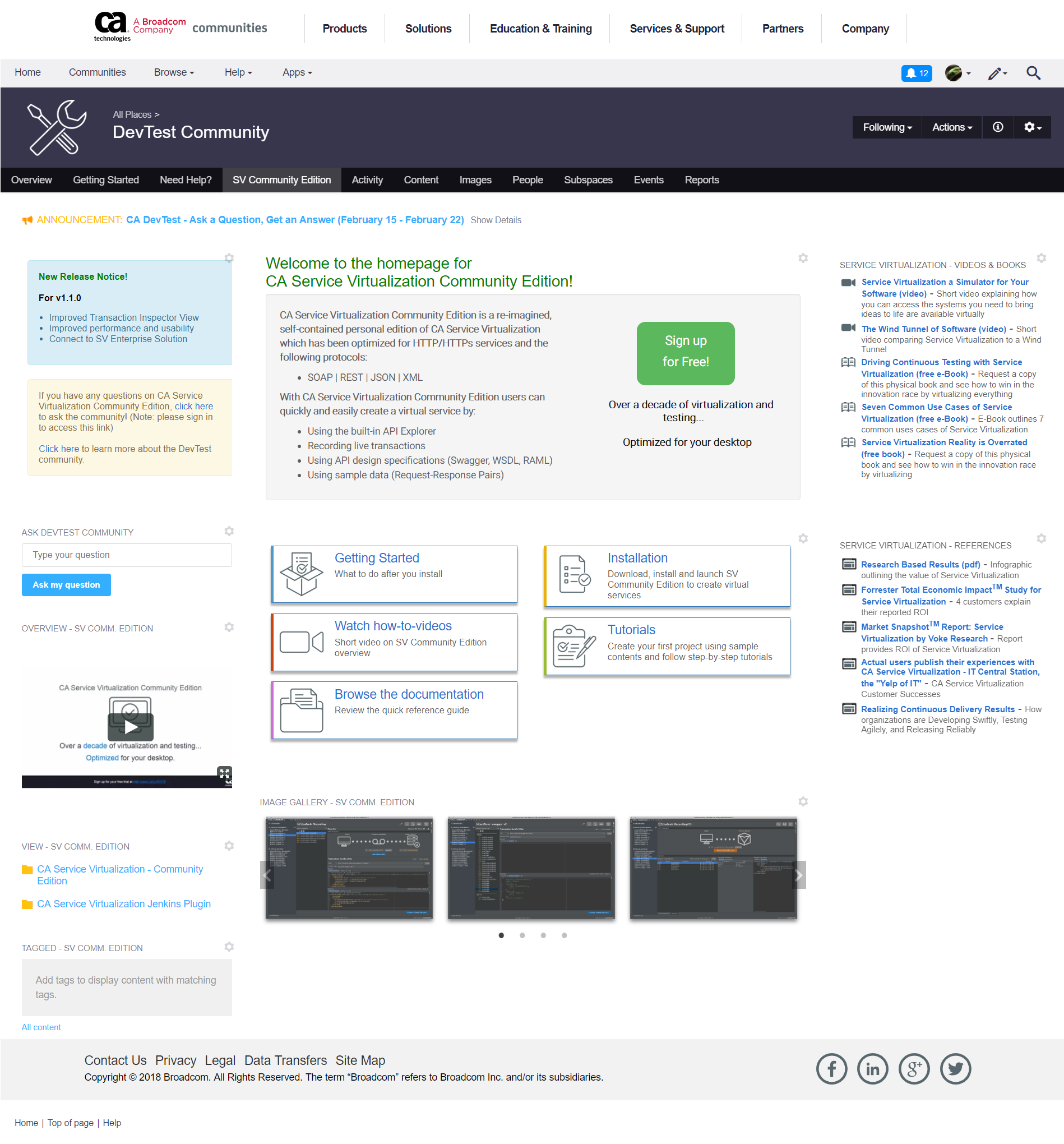Click the Sign up for Free! button
The width and height of the screenshot is (1064, 1144).
(685, 352)
